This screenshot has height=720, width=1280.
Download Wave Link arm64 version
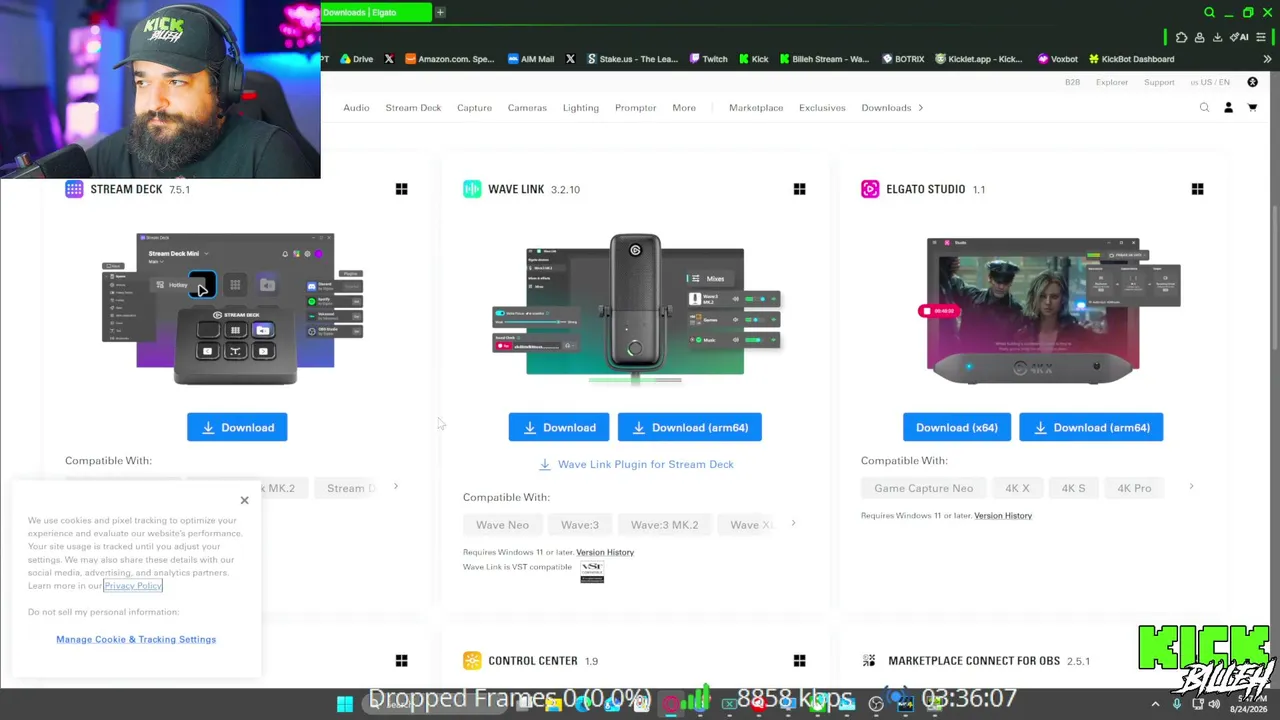pyautogui.click(x=690, y=428)
